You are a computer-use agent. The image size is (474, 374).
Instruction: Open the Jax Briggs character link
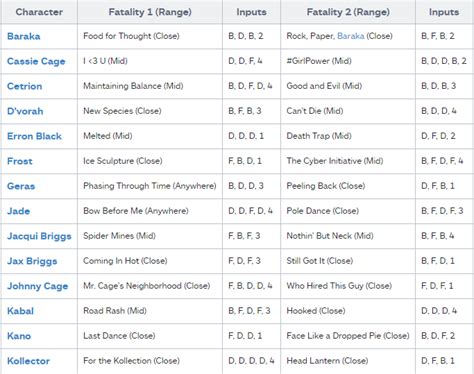pyautogui.click(x=32, y=261)
